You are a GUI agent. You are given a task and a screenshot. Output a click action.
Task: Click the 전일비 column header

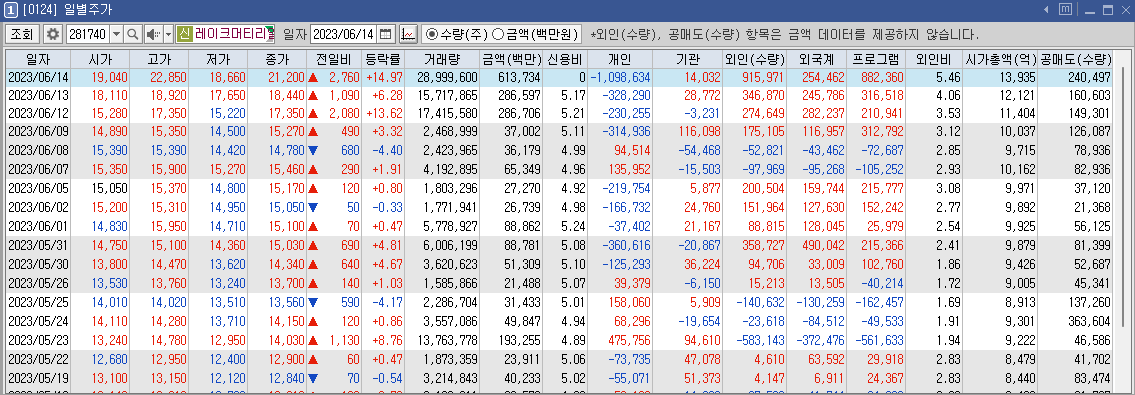click(x=333, y=59)
